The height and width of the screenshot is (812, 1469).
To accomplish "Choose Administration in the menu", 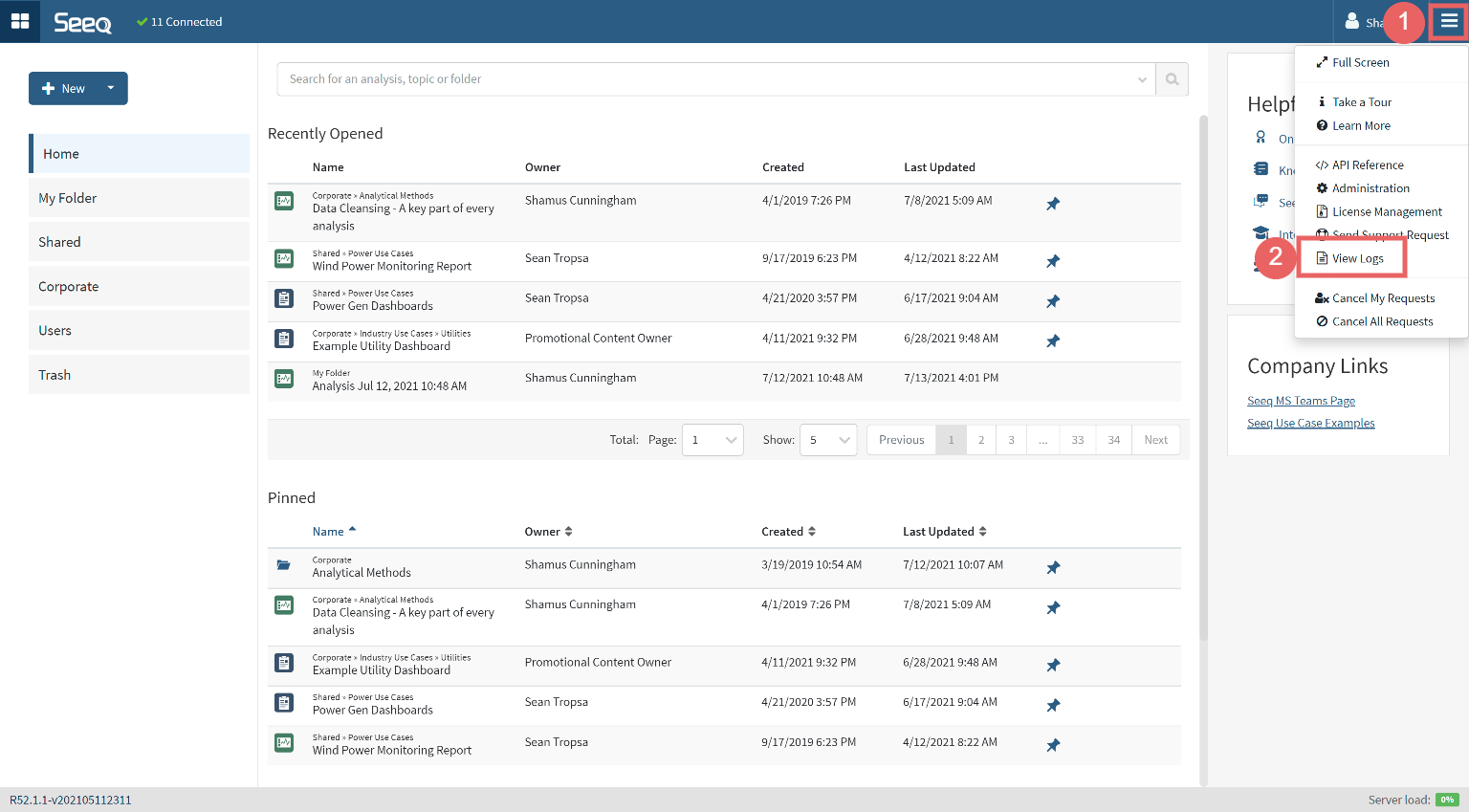I will pos(1370,188).
